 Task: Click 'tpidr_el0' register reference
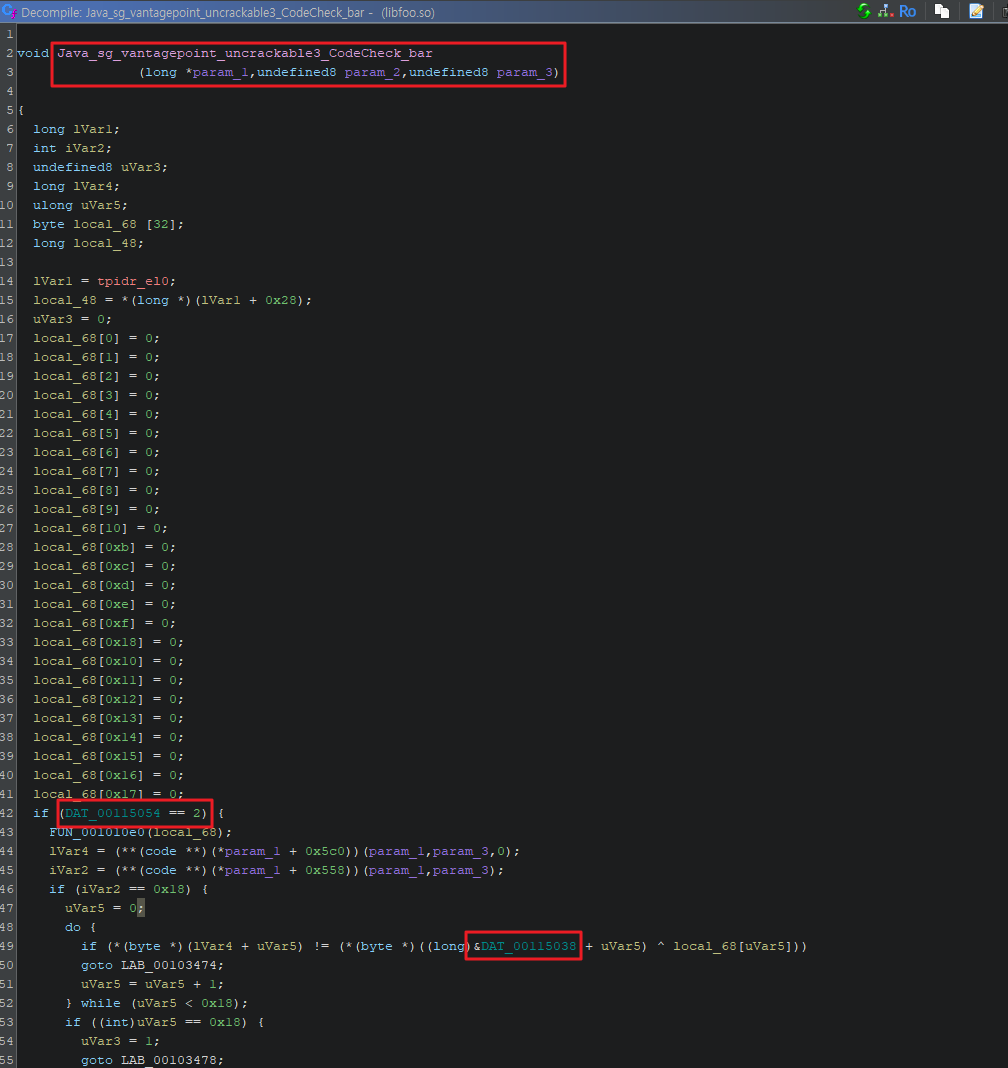133,281
